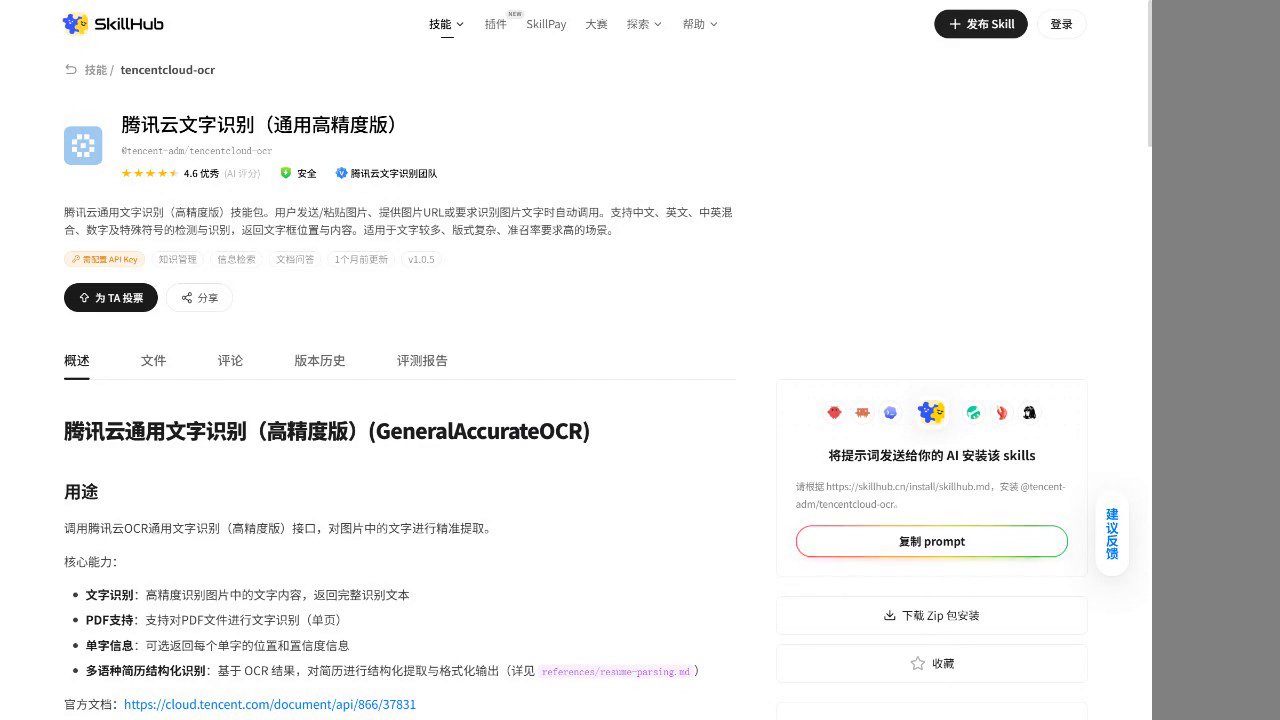Click the 分享 button
The image size is (1280, 720).
click(199, 298)
